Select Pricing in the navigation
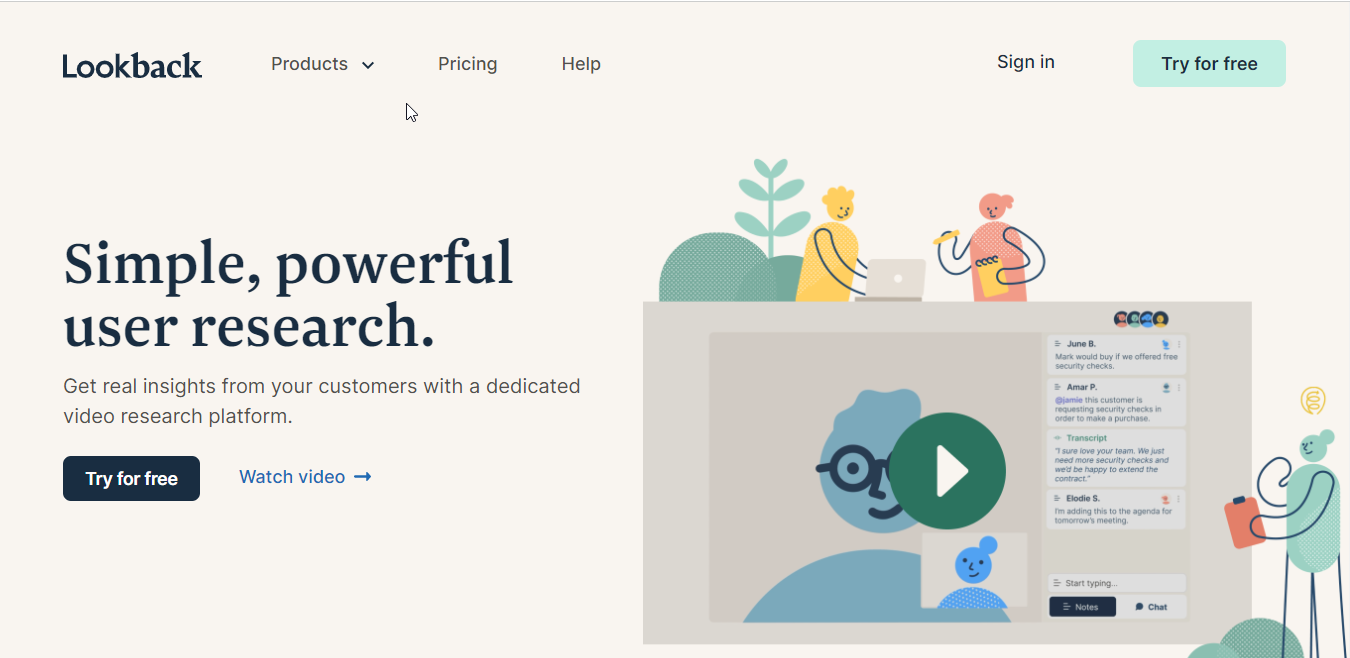 467,63
